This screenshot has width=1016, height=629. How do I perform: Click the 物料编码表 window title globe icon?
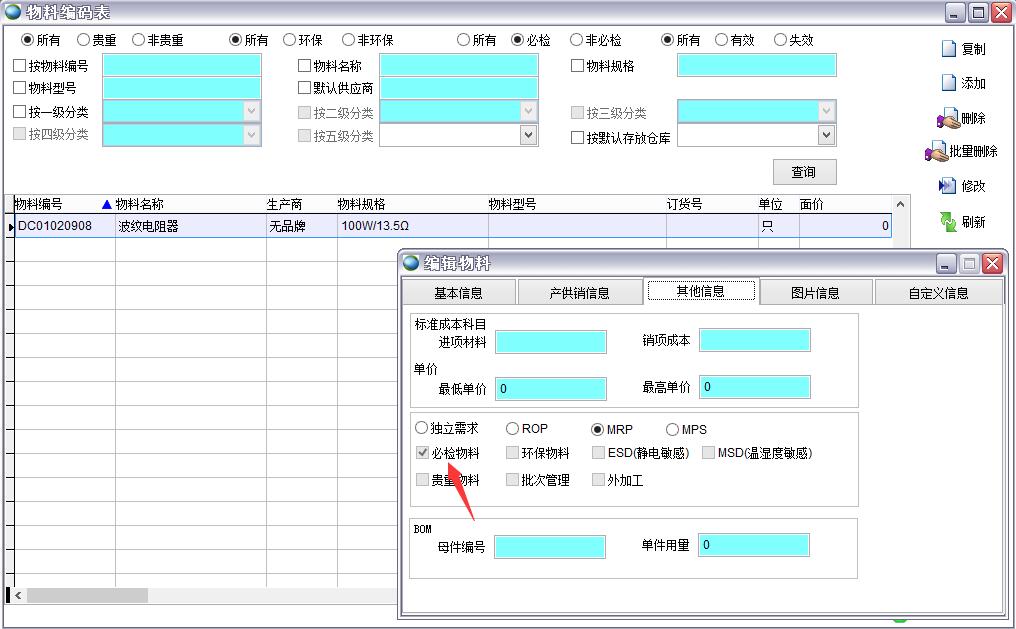click(13, 12)
